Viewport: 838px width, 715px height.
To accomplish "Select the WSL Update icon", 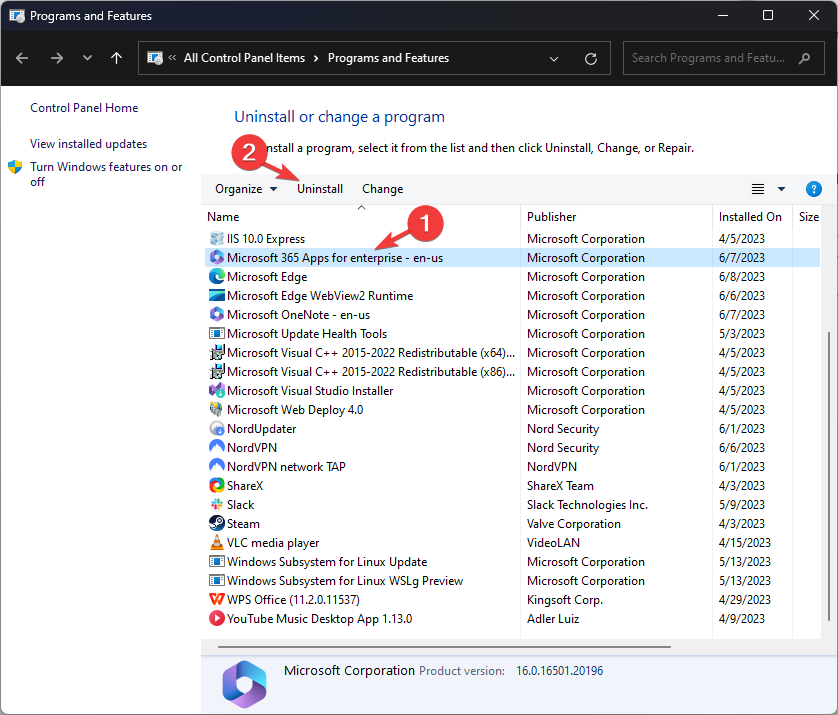I will pyautogui.click(x=216, y=561).
